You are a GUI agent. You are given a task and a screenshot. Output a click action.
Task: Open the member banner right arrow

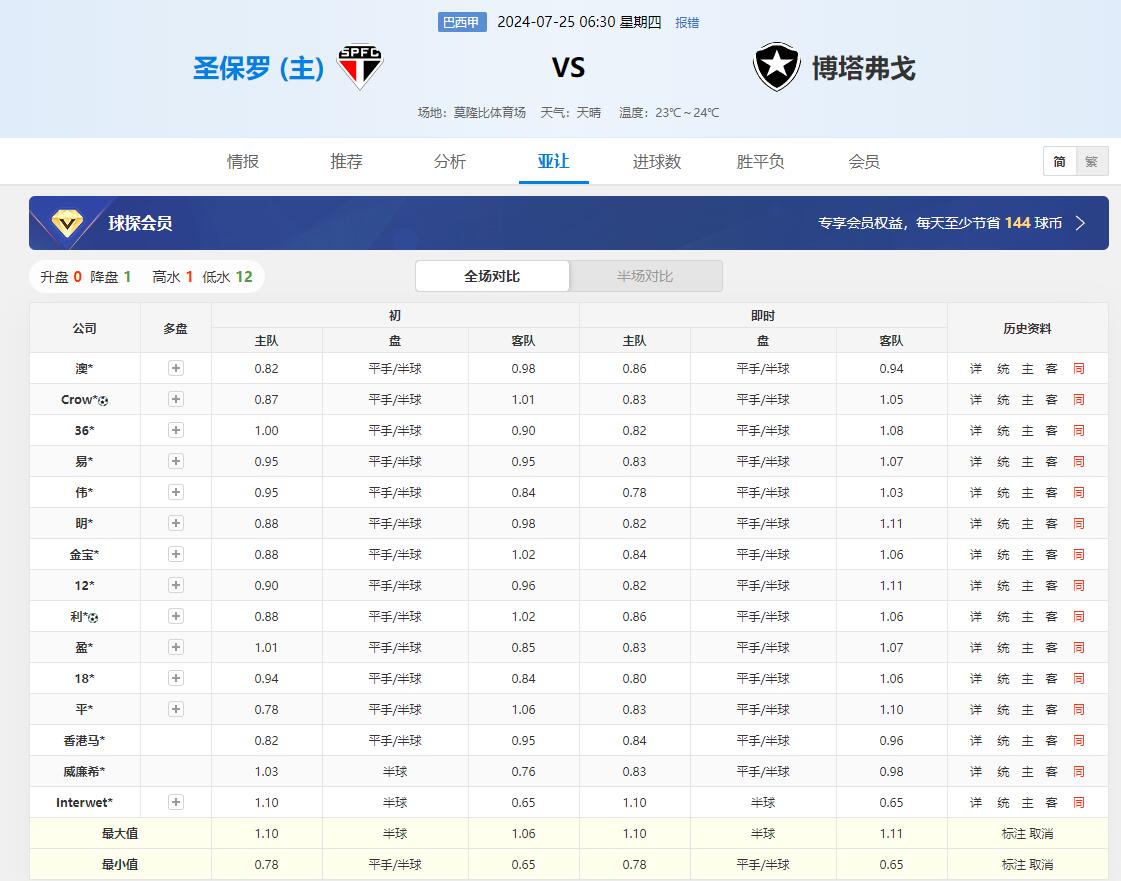click(x=1080, y=223)
